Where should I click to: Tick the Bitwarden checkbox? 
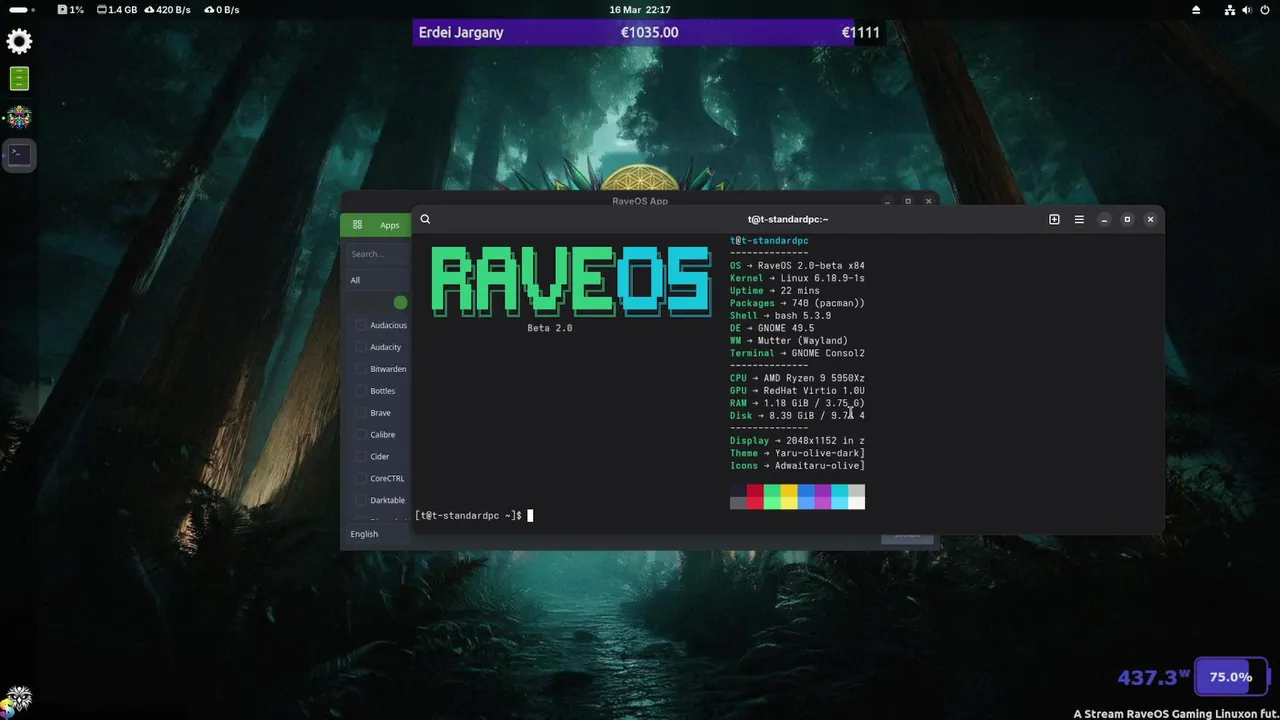pos(361,369)
